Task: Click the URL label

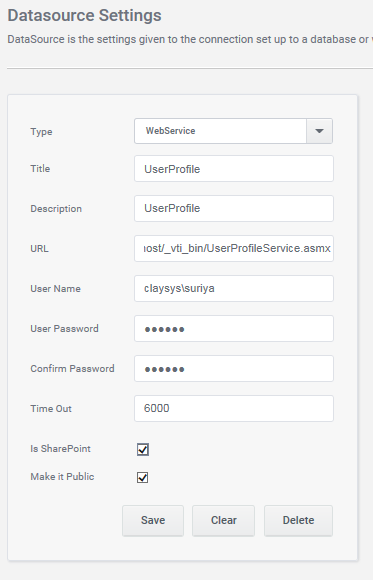Action: [39, 249]
